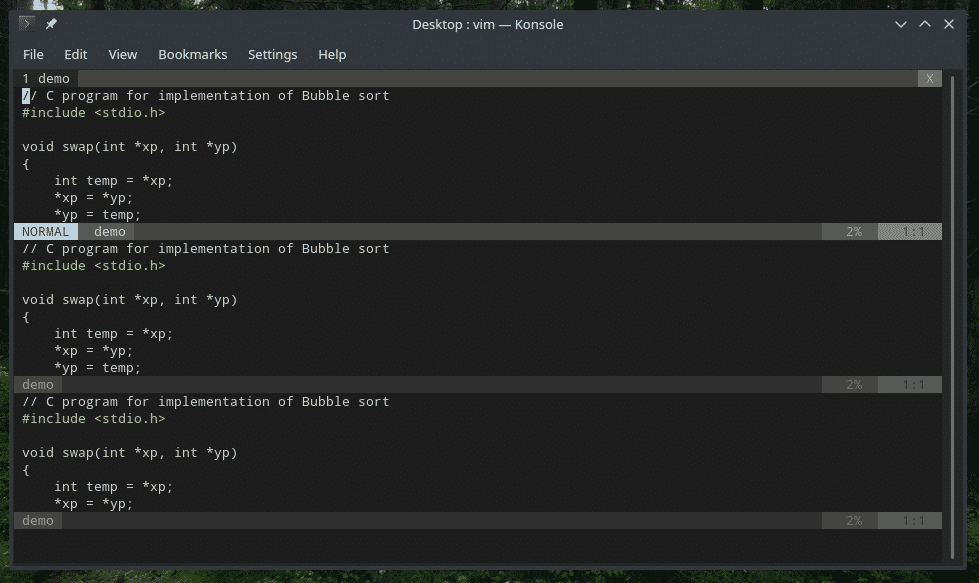Click 'demo' filename in the active status line

tap(109, 232)
